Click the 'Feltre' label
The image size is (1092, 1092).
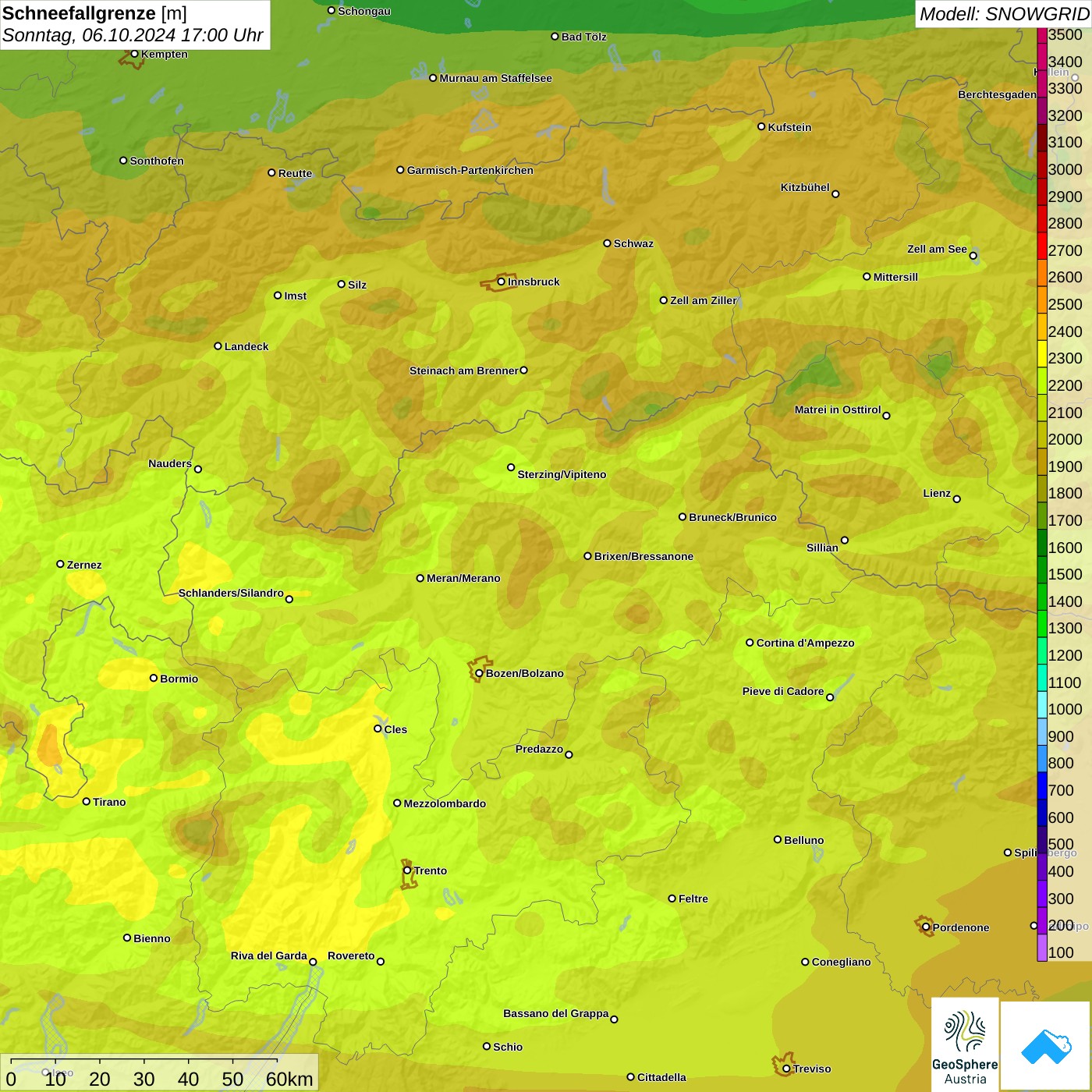(x=693, y=899)
